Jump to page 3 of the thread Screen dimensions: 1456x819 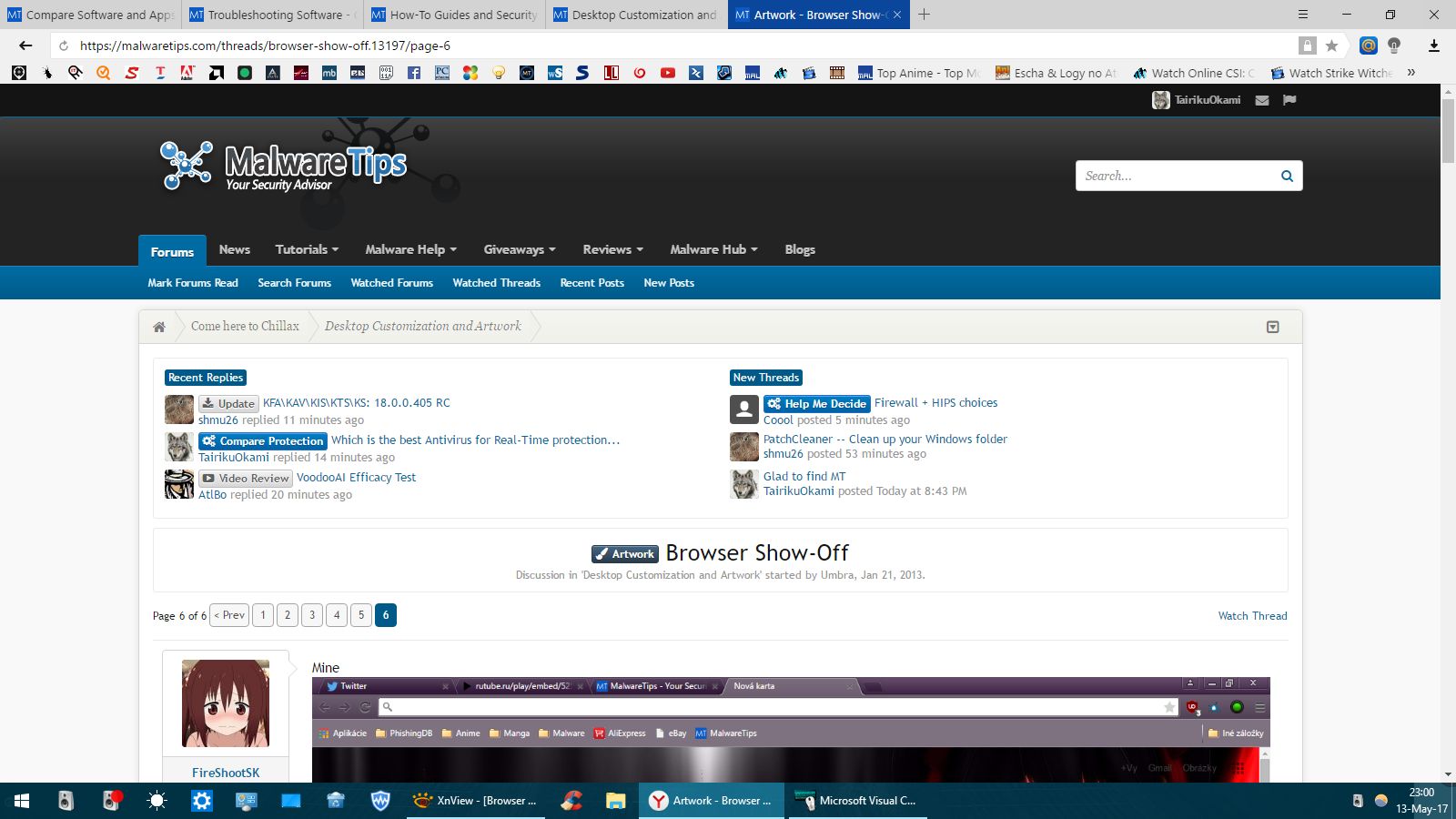312,615
